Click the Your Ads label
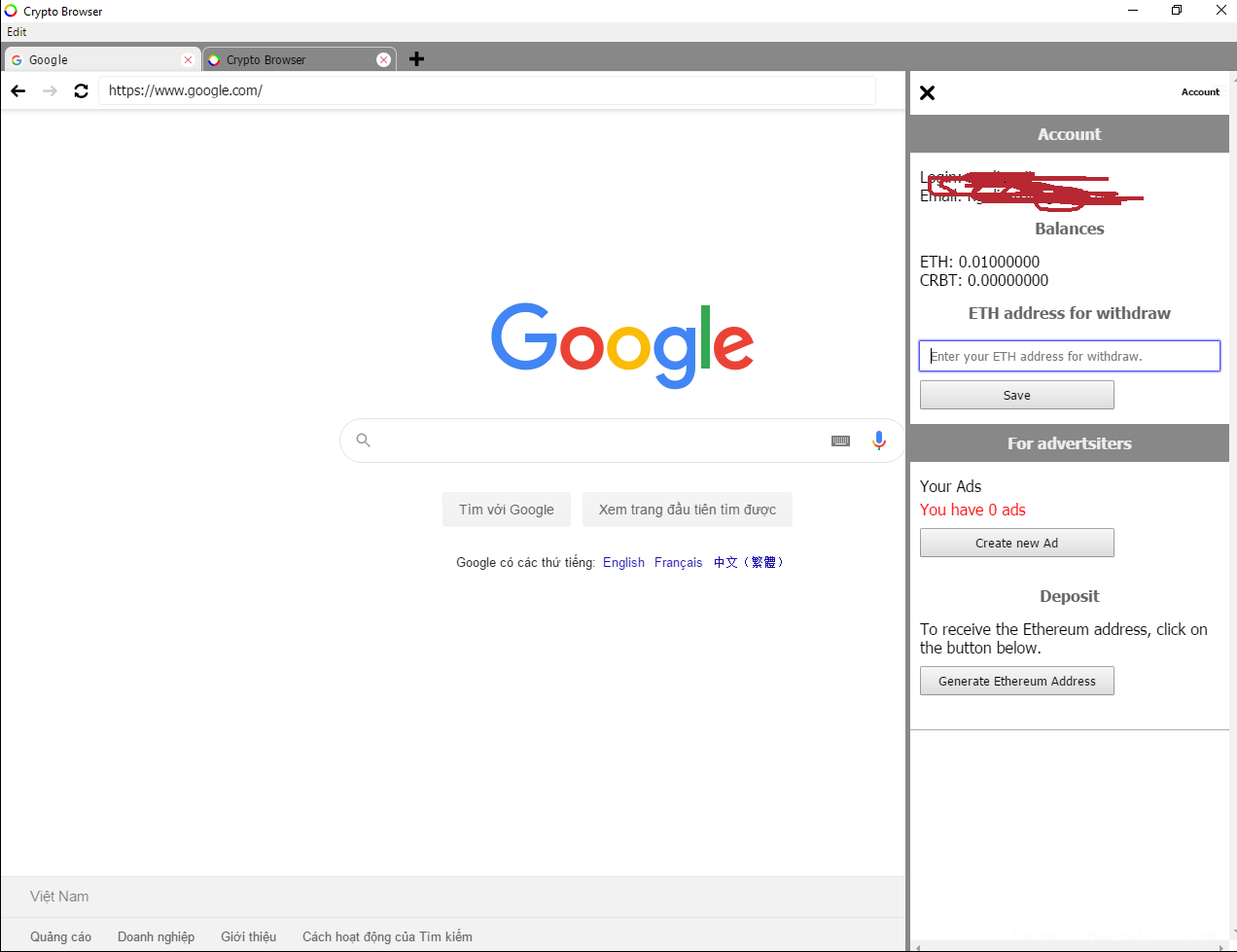The image size is (1237, 952). (x=951, y=486)
